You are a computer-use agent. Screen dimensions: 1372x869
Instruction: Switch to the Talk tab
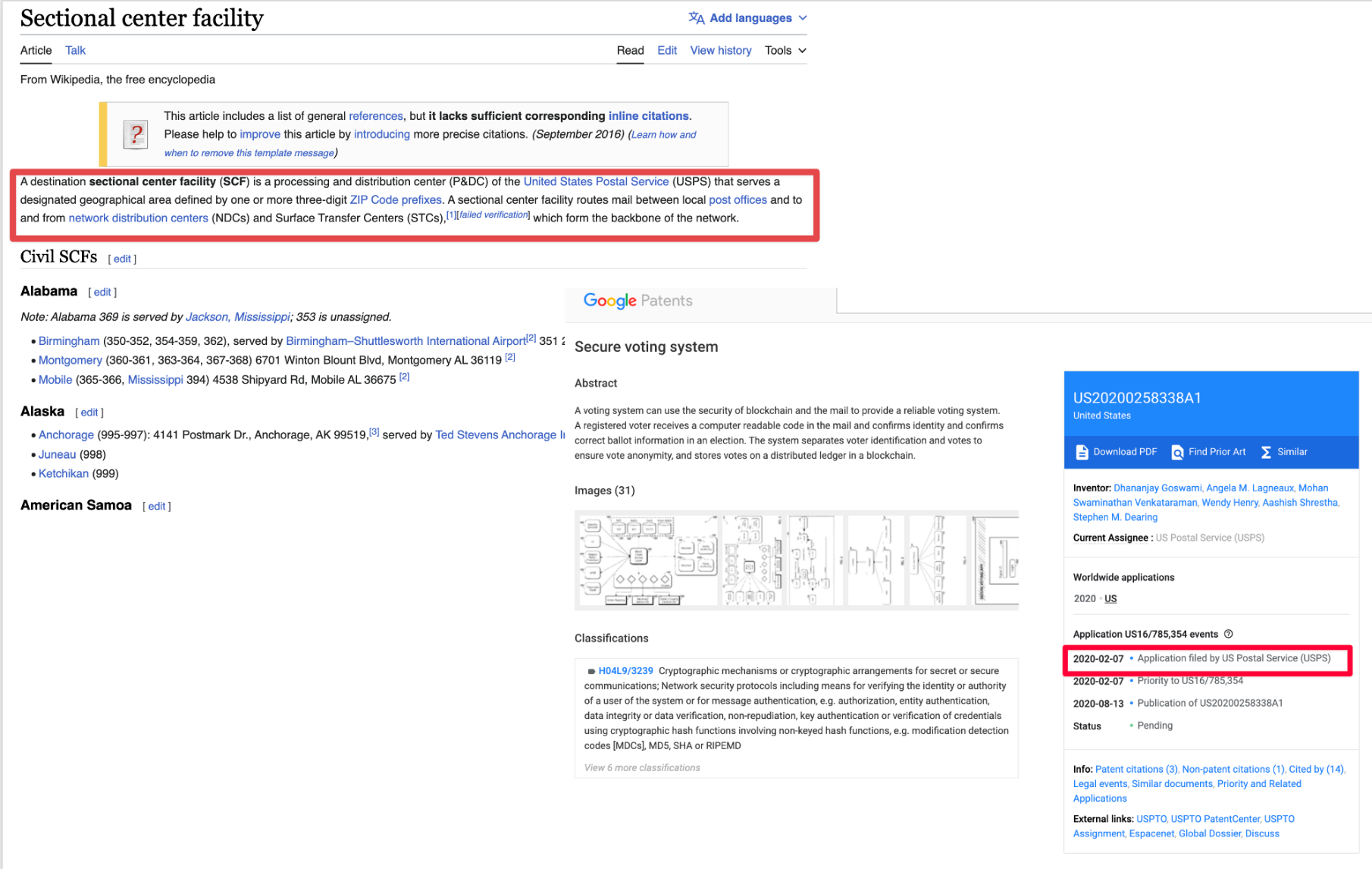pos(75,50)
